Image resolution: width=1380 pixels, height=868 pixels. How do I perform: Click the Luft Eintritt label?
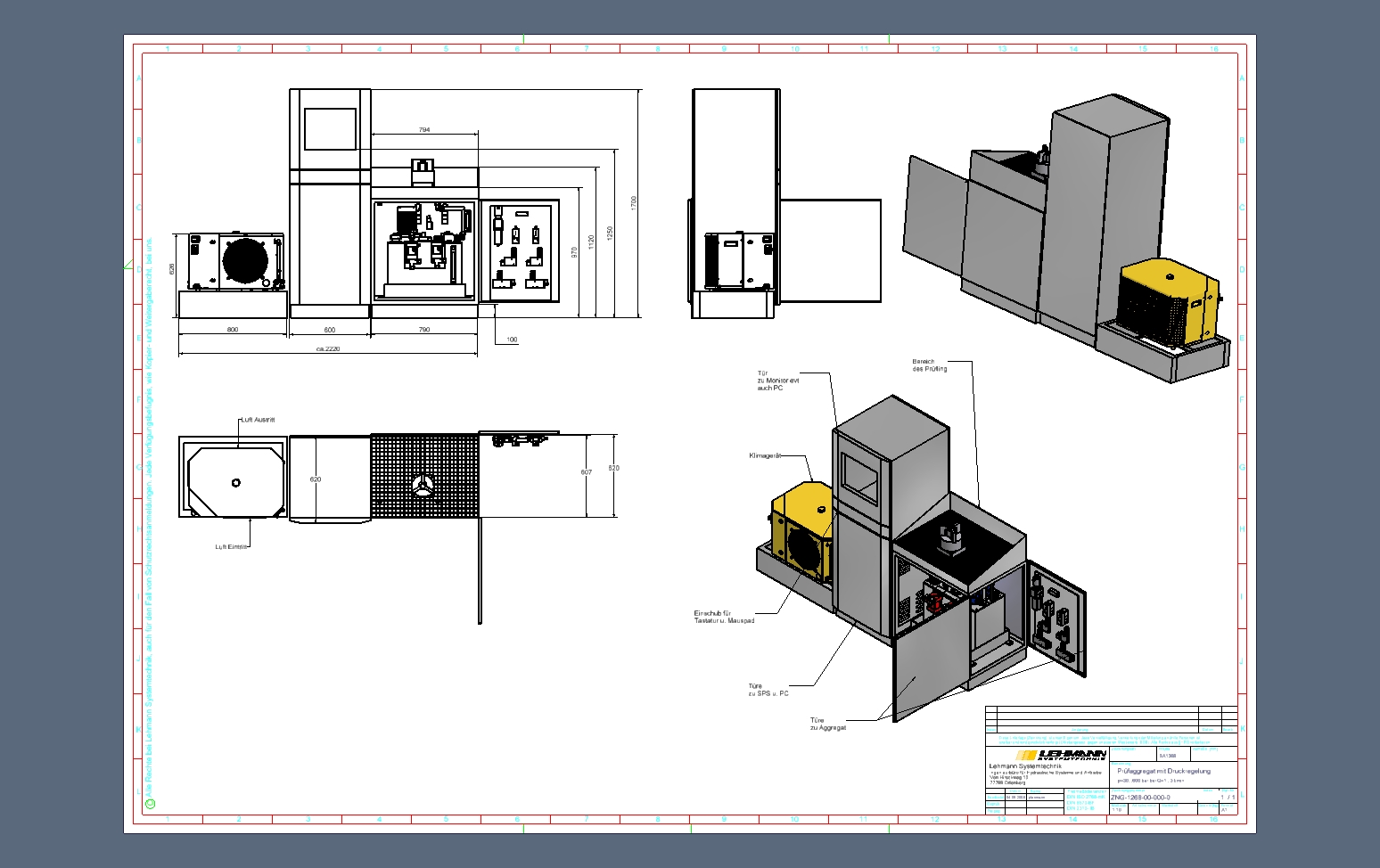click(231, 547)
